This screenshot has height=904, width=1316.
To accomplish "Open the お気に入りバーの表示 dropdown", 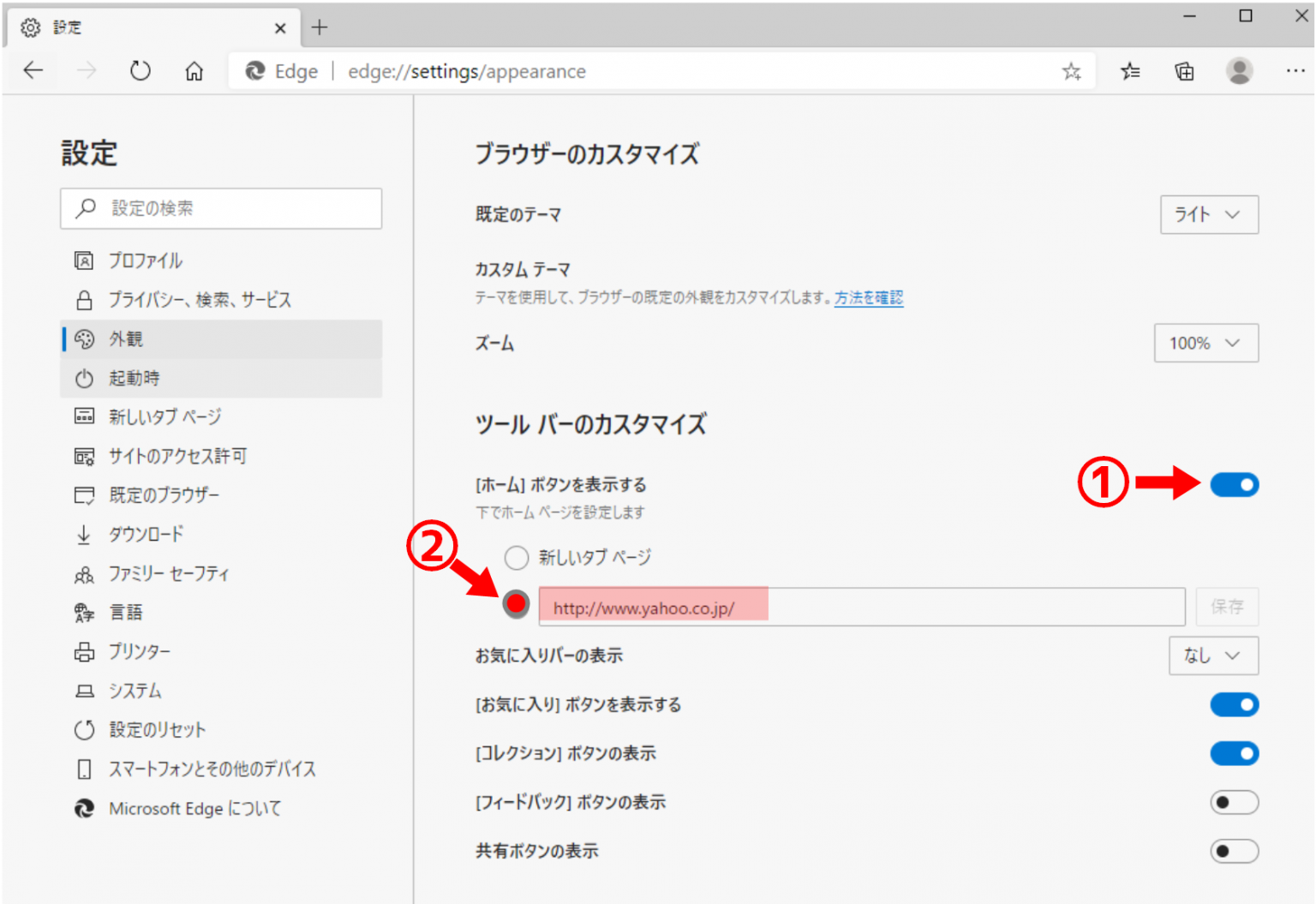I will (x=1213, y=656).
